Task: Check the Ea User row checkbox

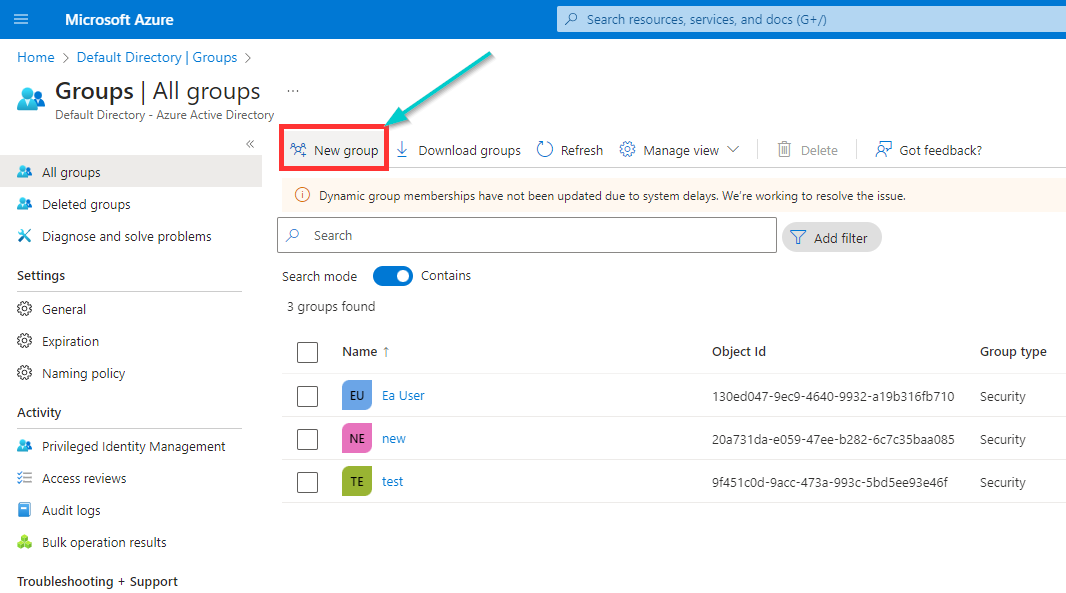Action: (307, 396)
